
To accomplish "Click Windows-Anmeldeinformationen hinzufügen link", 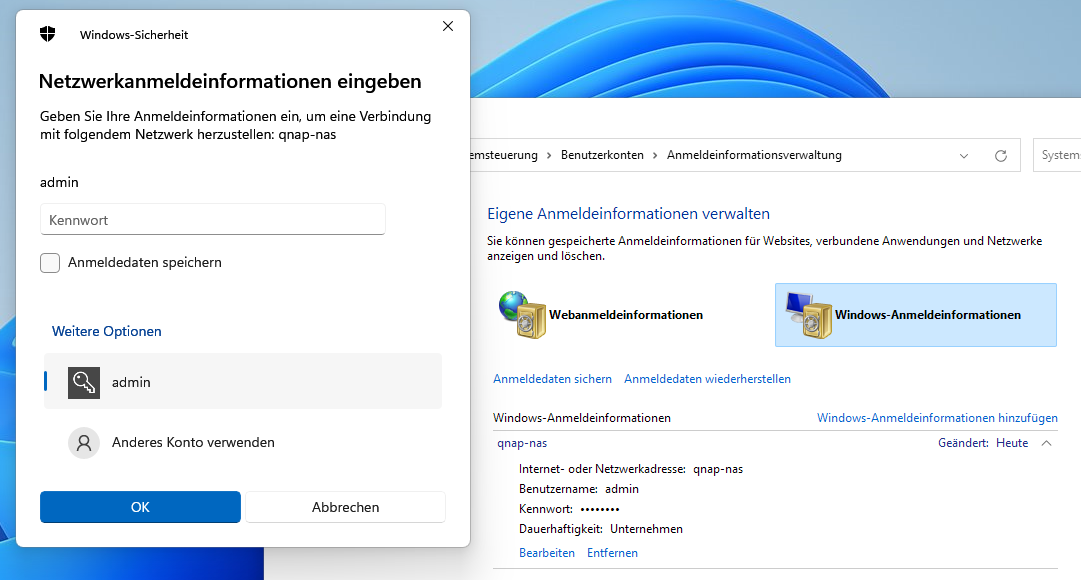I will tap(937, 418).
